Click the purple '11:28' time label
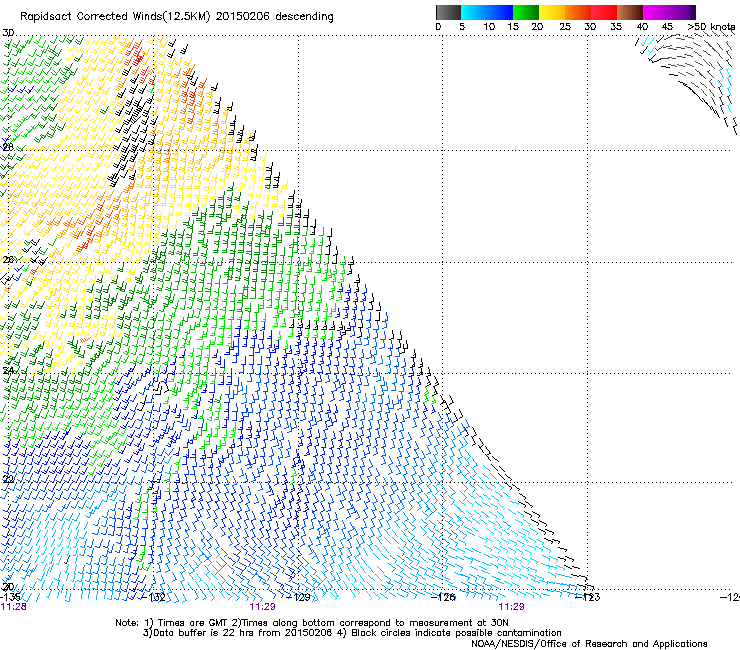 [14, 607]
